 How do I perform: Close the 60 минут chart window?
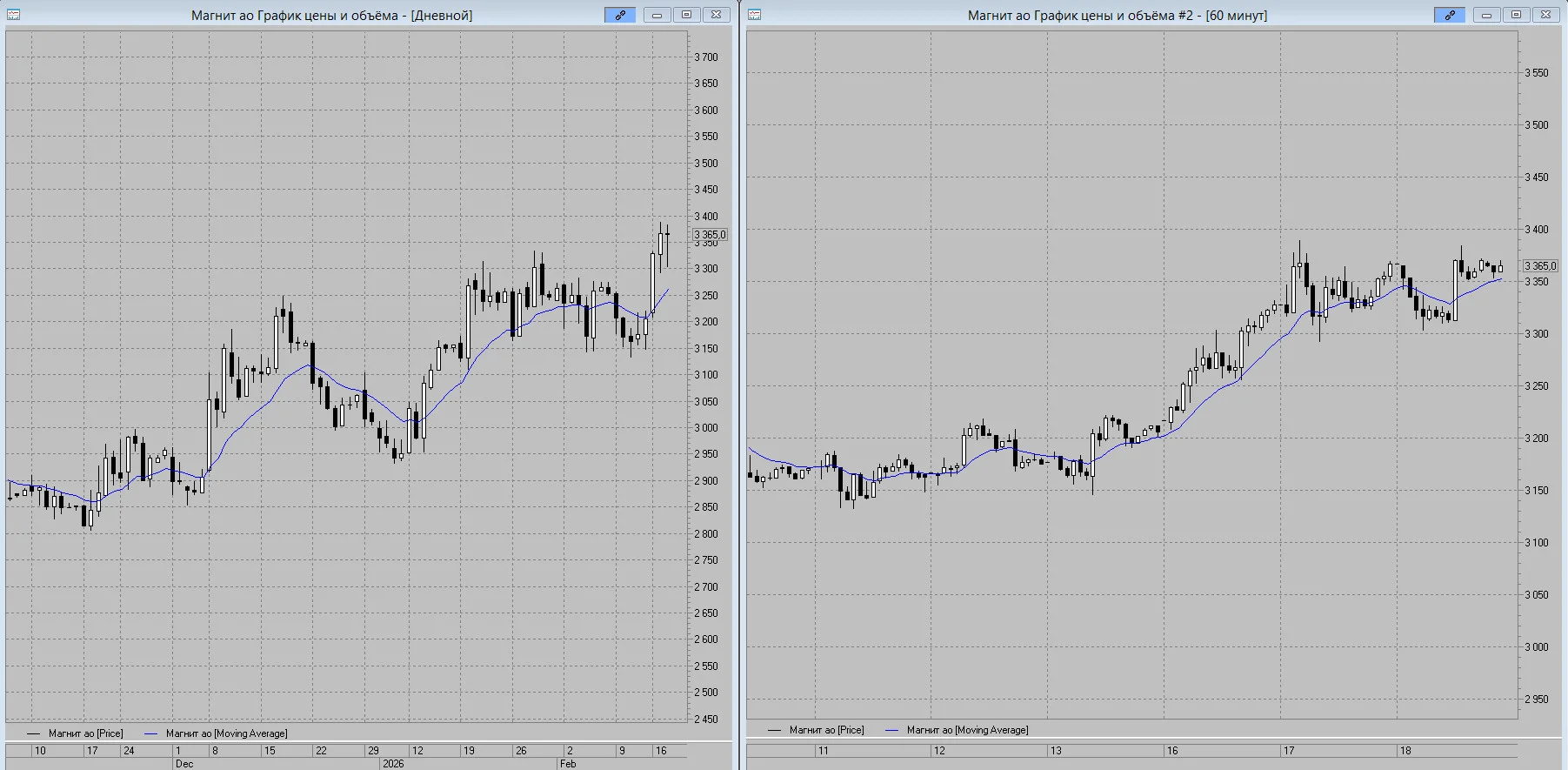(1545, 15)
